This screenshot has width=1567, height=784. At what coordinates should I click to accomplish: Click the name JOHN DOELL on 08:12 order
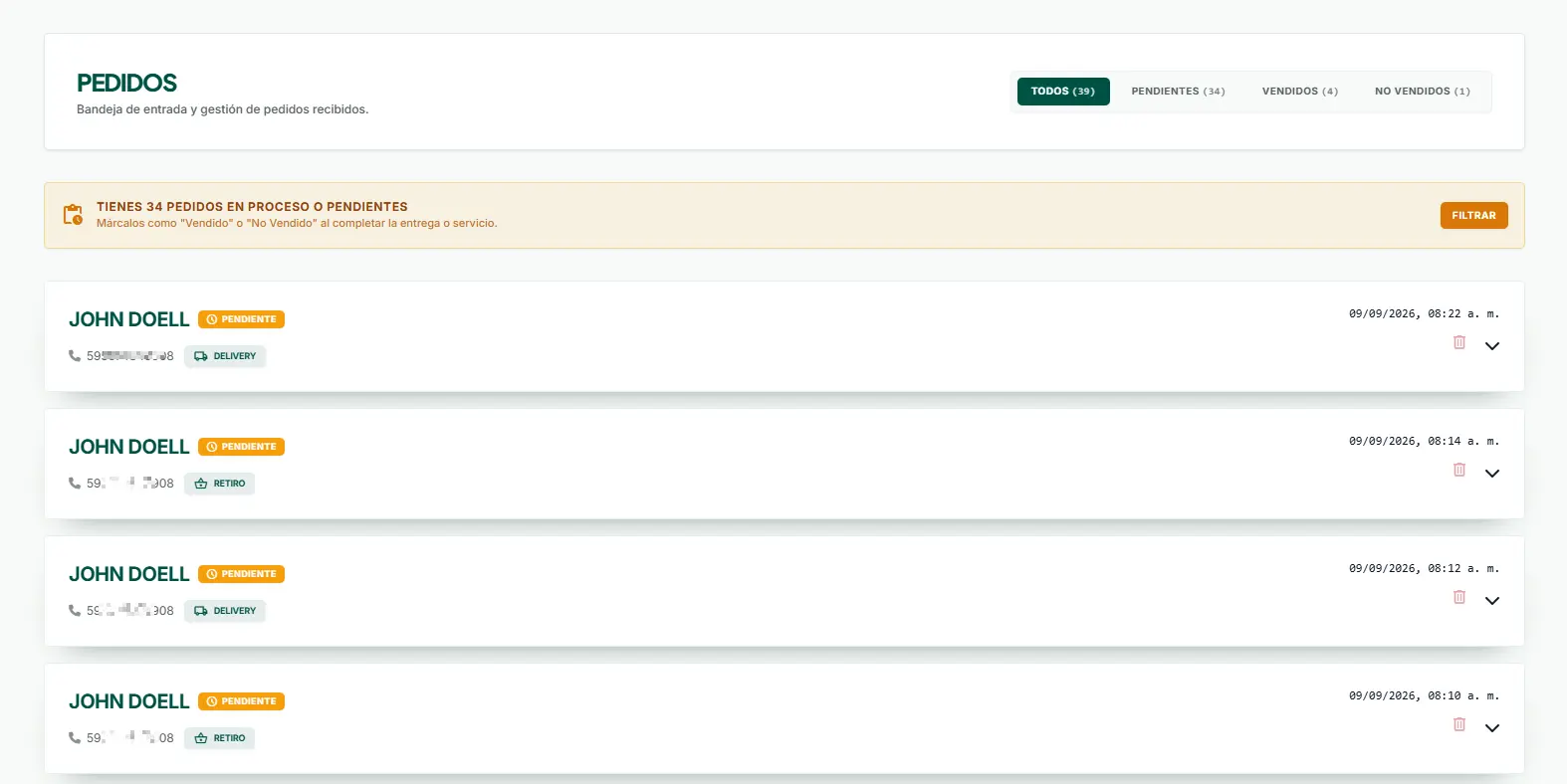[129, 574]
